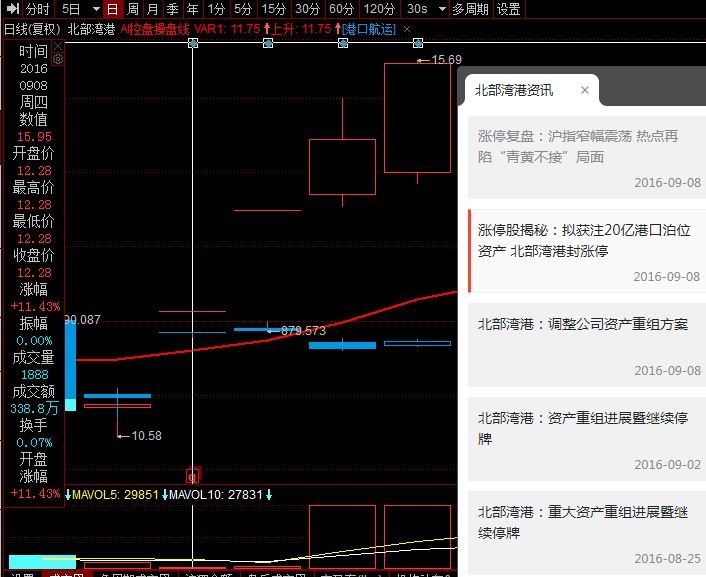Click the fourth event marker above the 15.69 candle

418,44
